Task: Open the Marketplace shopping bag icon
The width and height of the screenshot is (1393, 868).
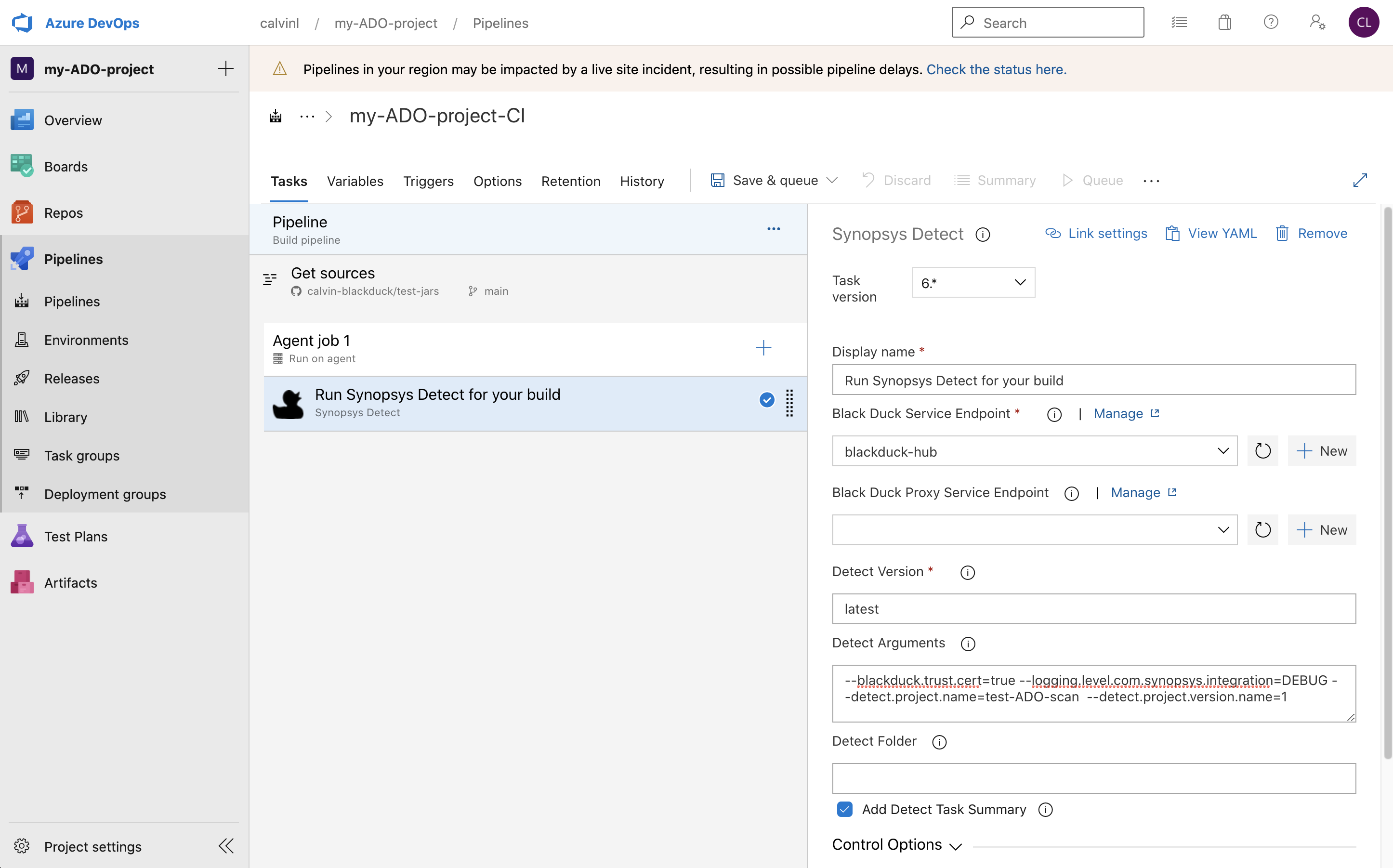Action: [x=1225, y=22]
